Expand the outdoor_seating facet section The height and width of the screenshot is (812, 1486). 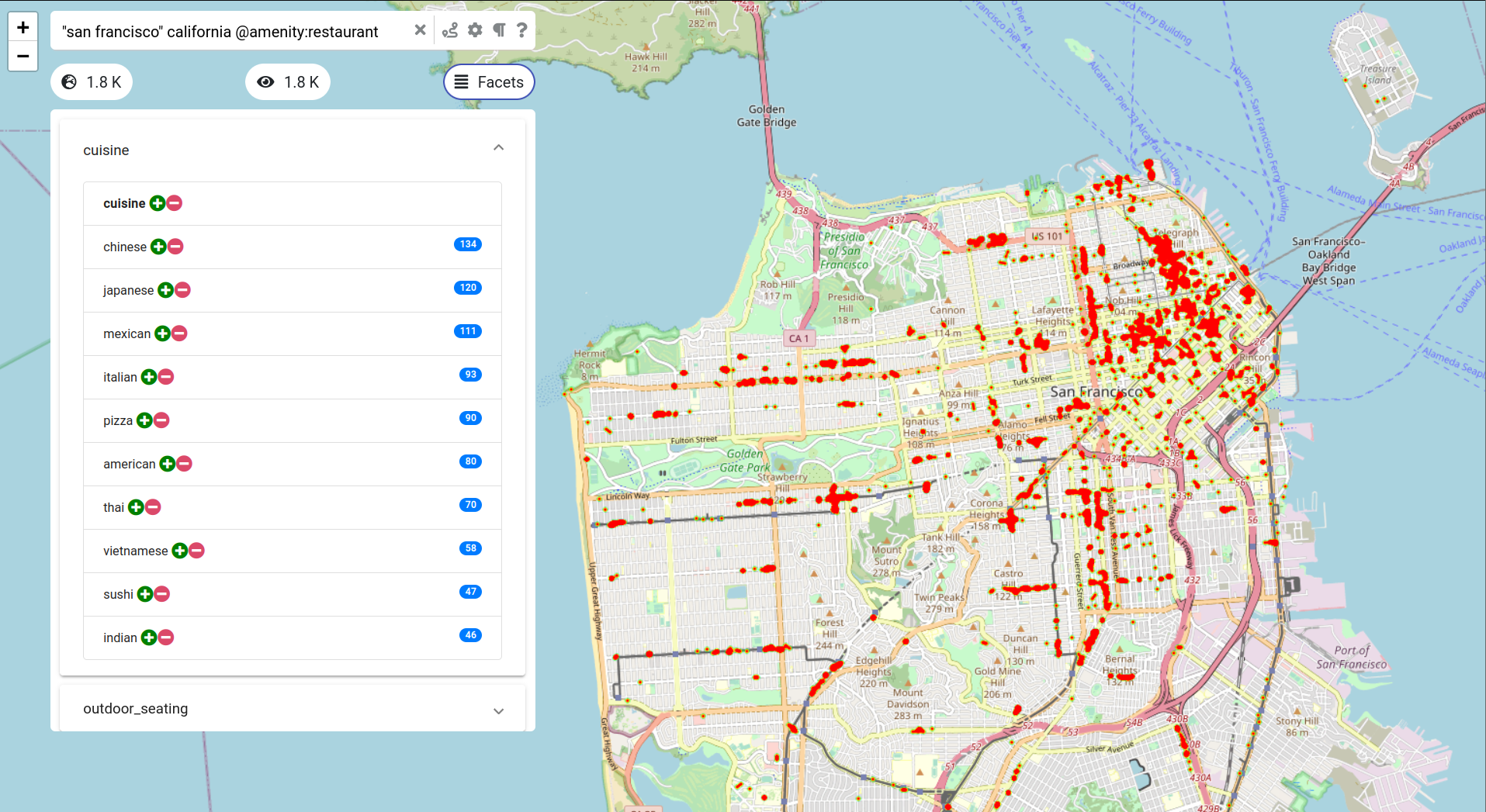tap(498, 710)
